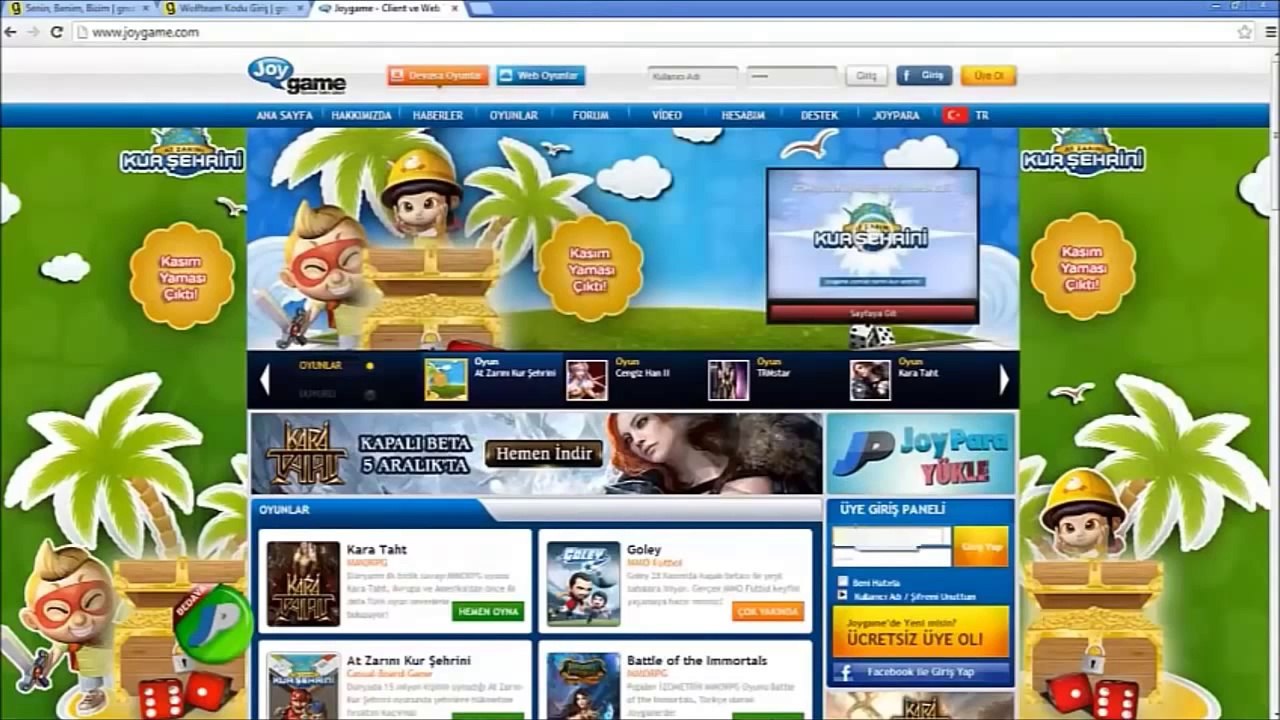Click the ÜCRETSİZ ÜYE OL banner button

coord(921,632)
